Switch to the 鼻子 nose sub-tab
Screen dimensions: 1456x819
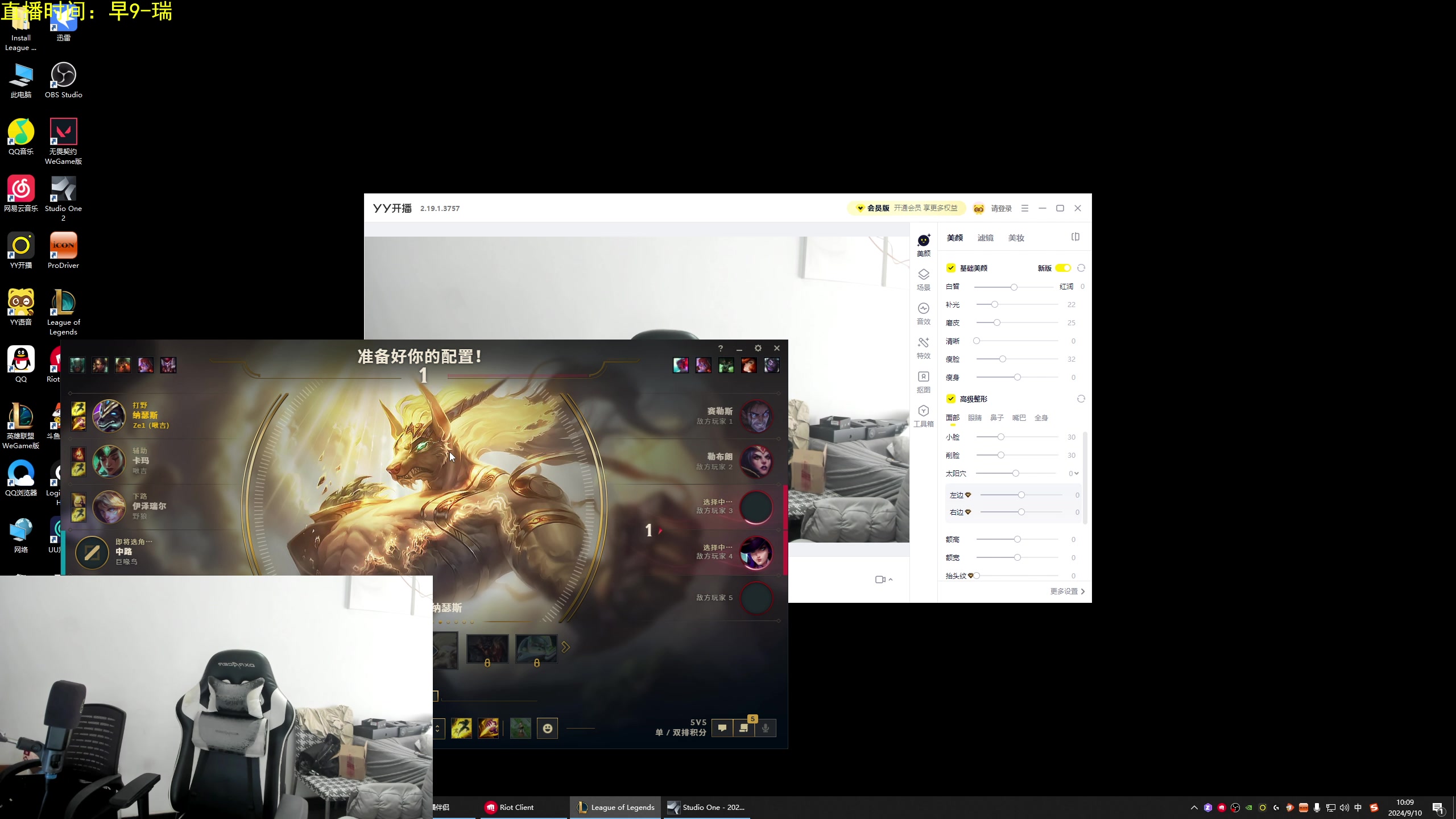[997, 417]
